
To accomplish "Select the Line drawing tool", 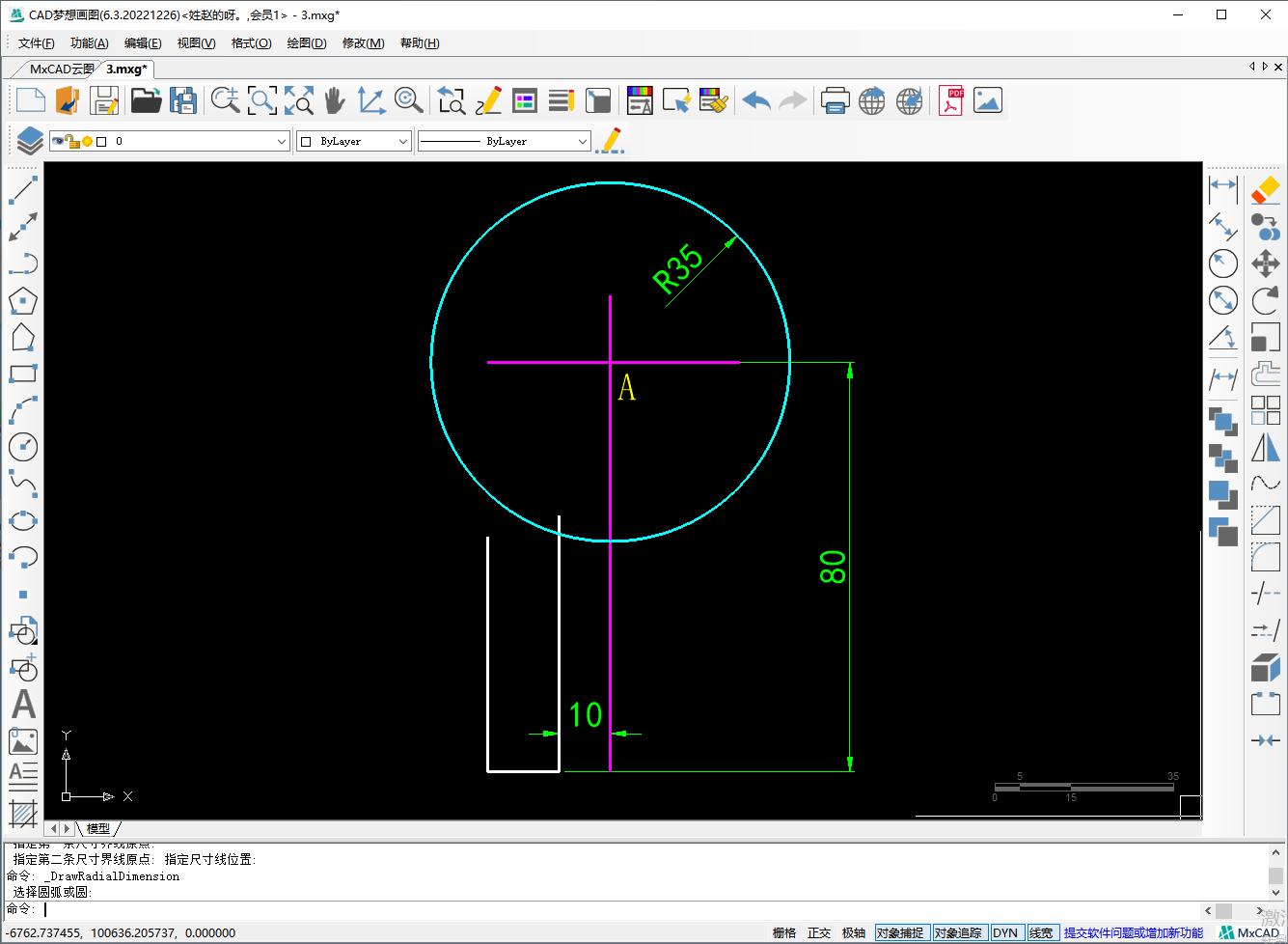I will point(21,190).
